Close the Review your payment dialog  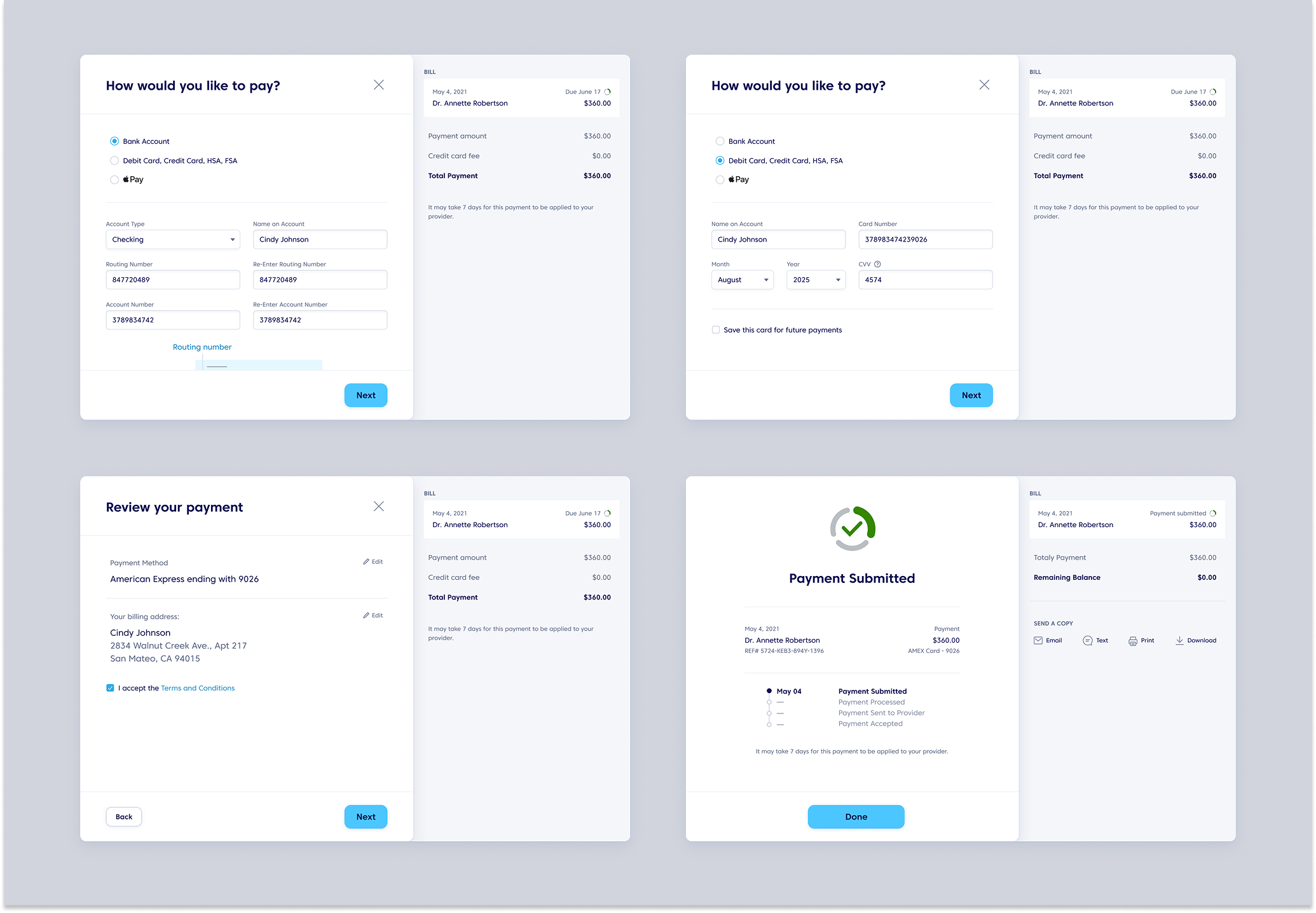pyautogui.click(x=379, y=506)
